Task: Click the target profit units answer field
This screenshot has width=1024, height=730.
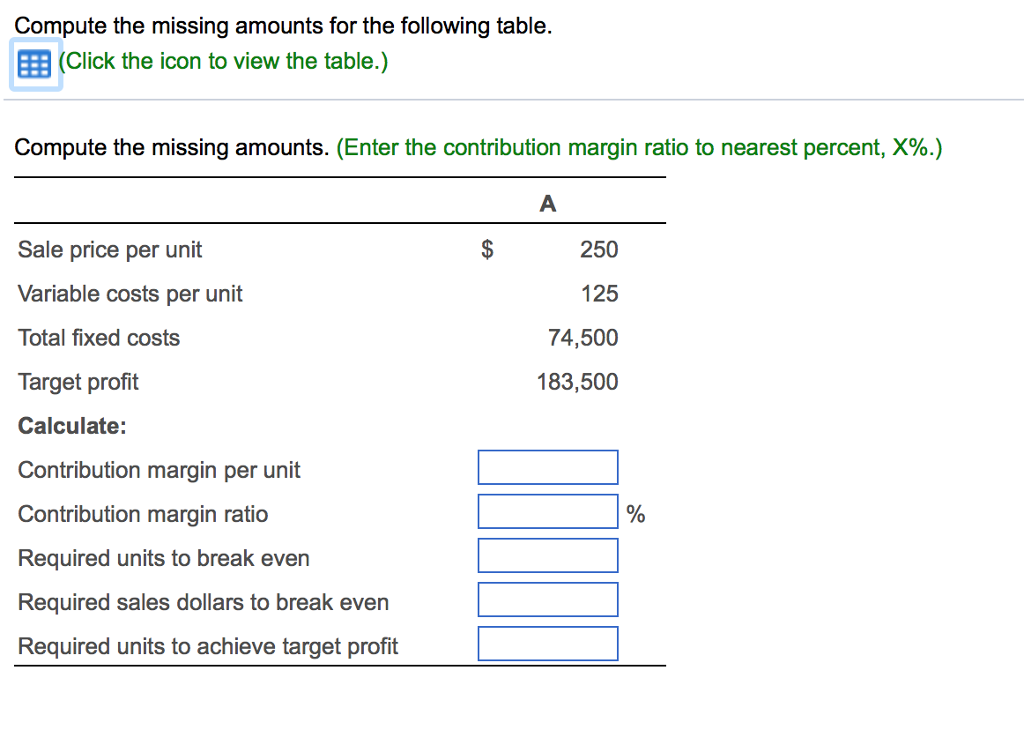Action: coord(548,643)
